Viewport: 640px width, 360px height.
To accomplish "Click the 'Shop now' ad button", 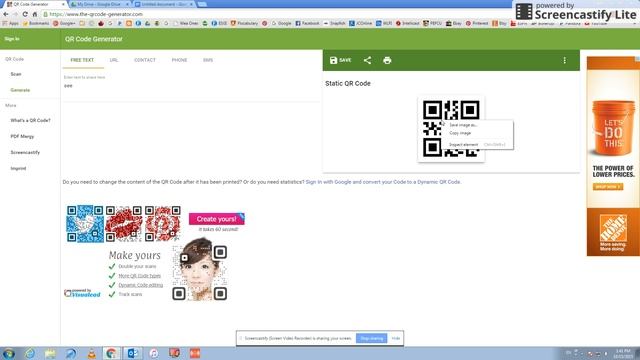I will [x=608, y=187].
